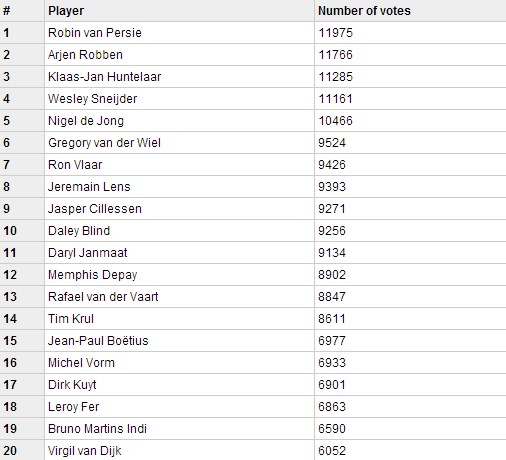The height and width of the screenshot is (460, 506).
Task: Click the rank number 11
Action: tap(10, 253)
